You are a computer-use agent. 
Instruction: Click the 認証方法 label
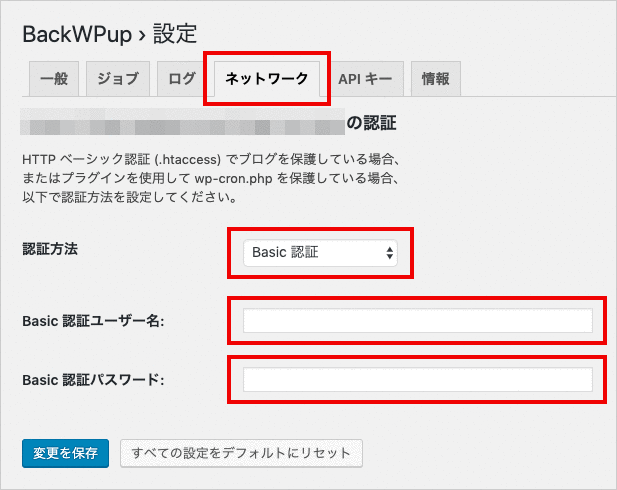click(50, 249)
